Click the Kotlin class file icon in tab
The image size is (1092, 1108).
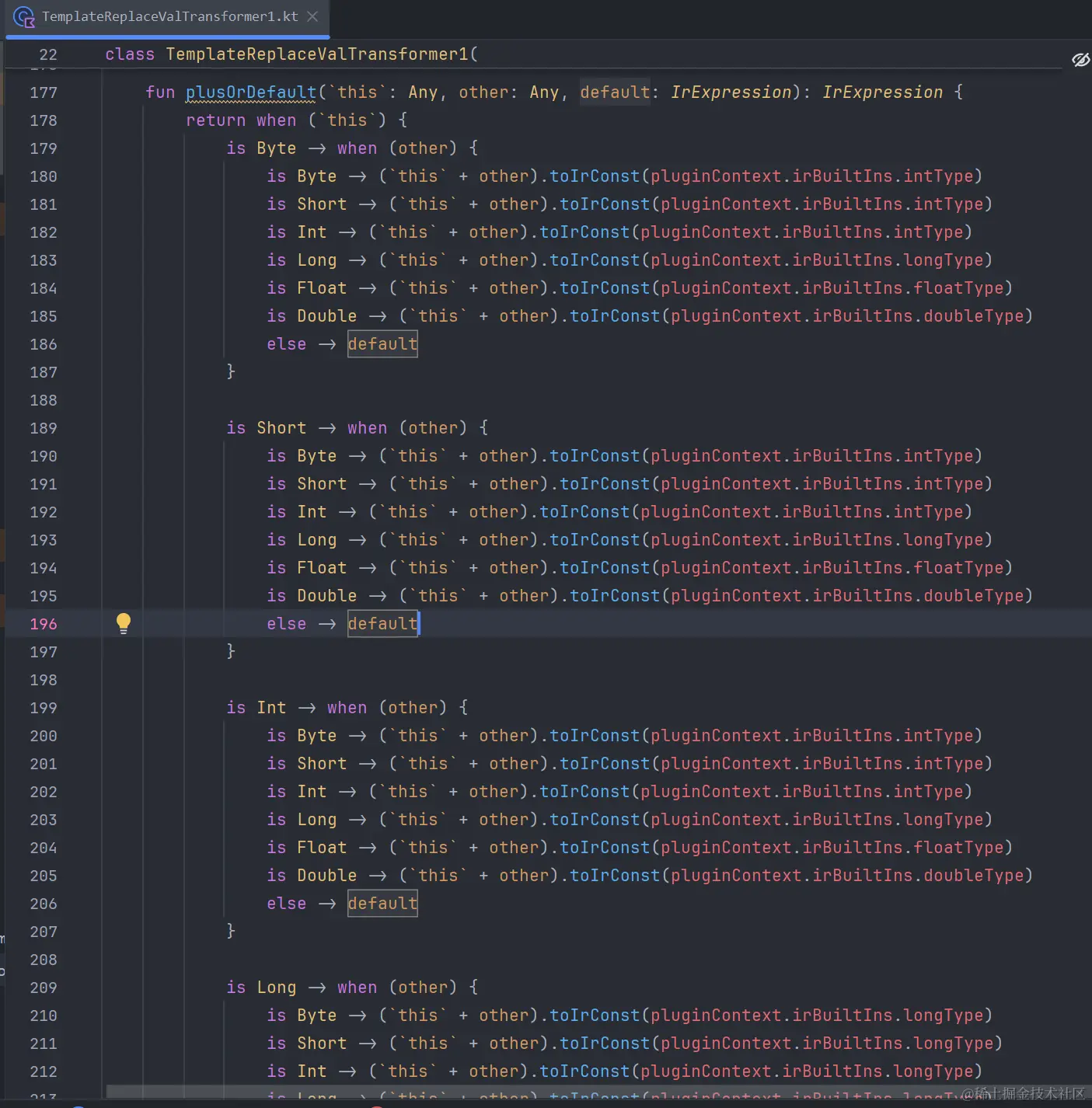click(24, 17)
